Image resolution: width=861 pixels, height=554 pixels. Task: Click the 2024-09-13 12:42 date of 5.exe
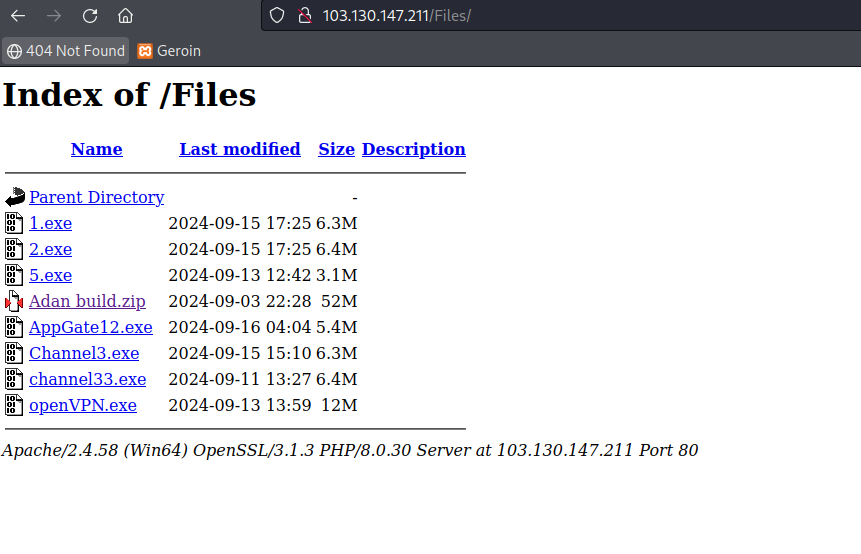coord(240,275)
